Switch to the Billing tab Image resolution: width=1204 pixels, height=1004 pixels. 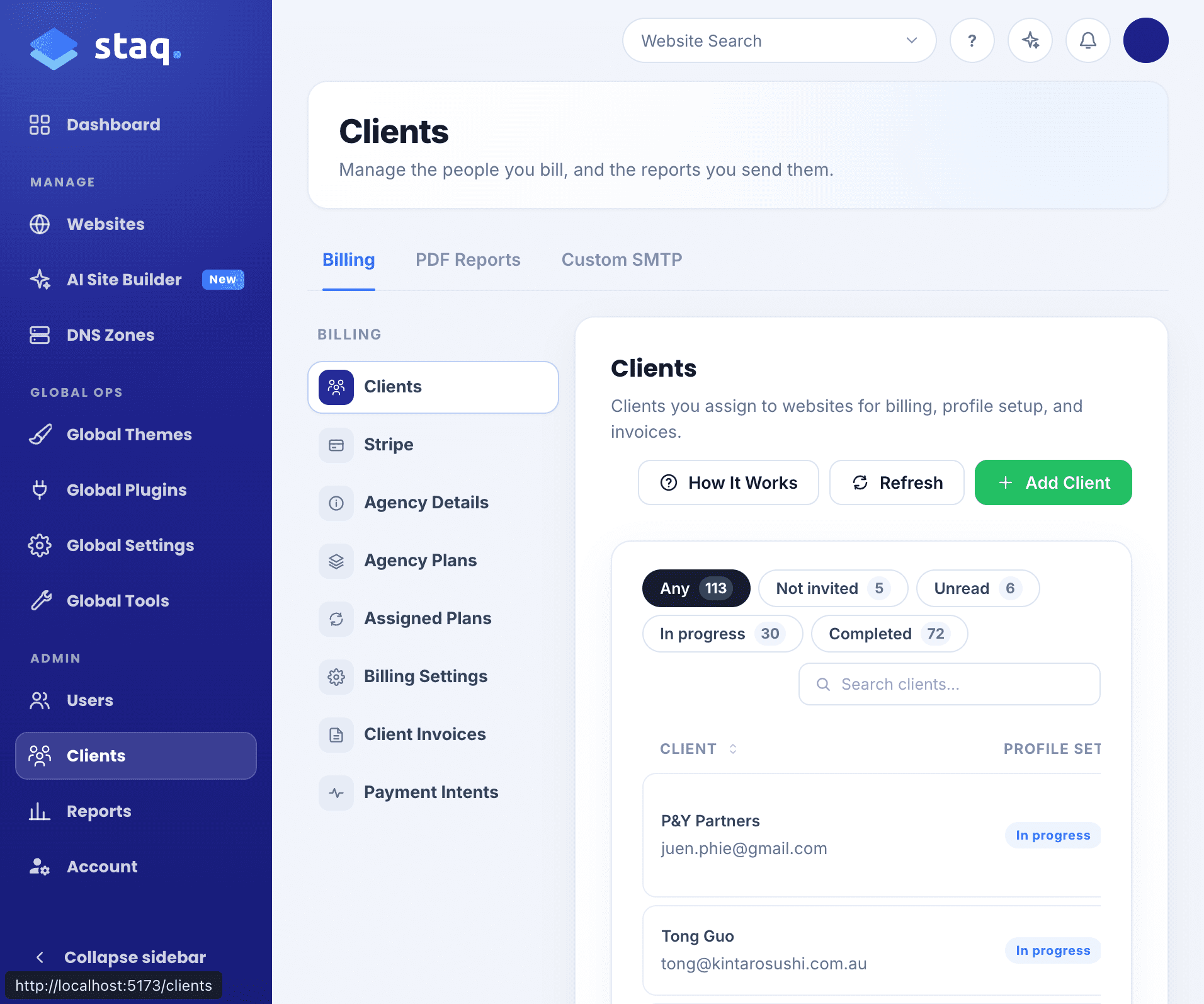click(x=349, y=260)
